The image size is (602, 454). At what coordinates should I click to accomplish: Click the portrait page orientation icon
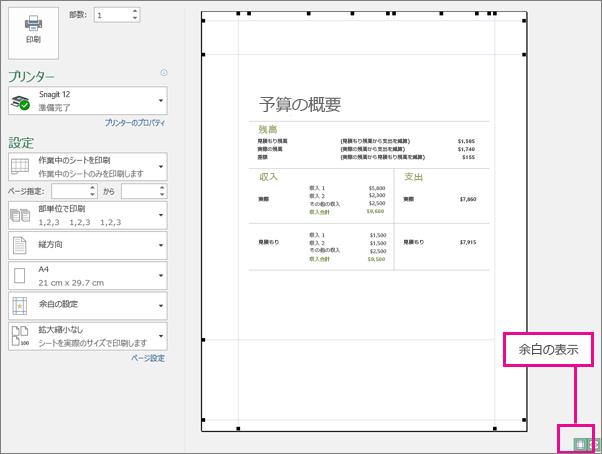point(20,245)
